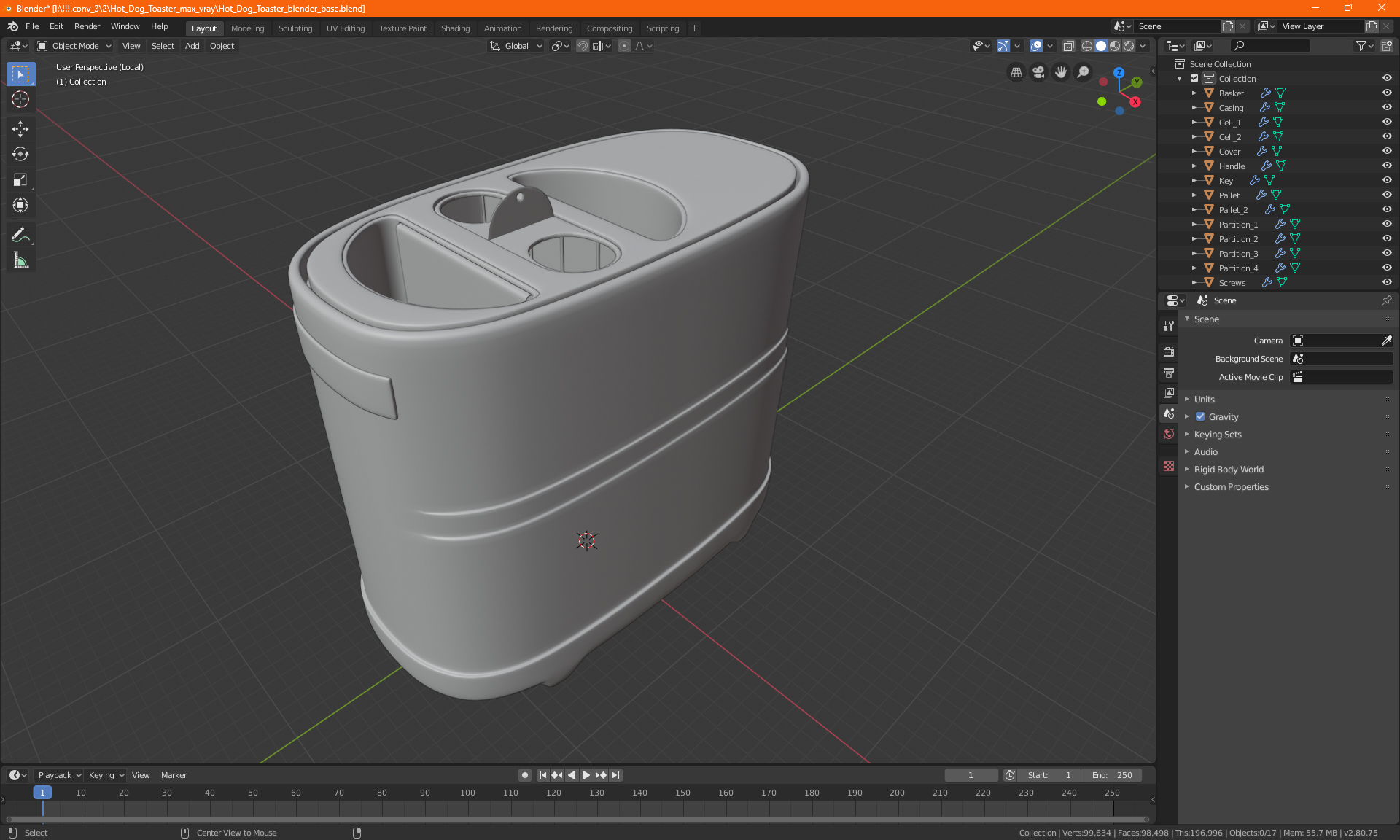
Task: Switch to rendered shading mode
Action: (1129, 46)
